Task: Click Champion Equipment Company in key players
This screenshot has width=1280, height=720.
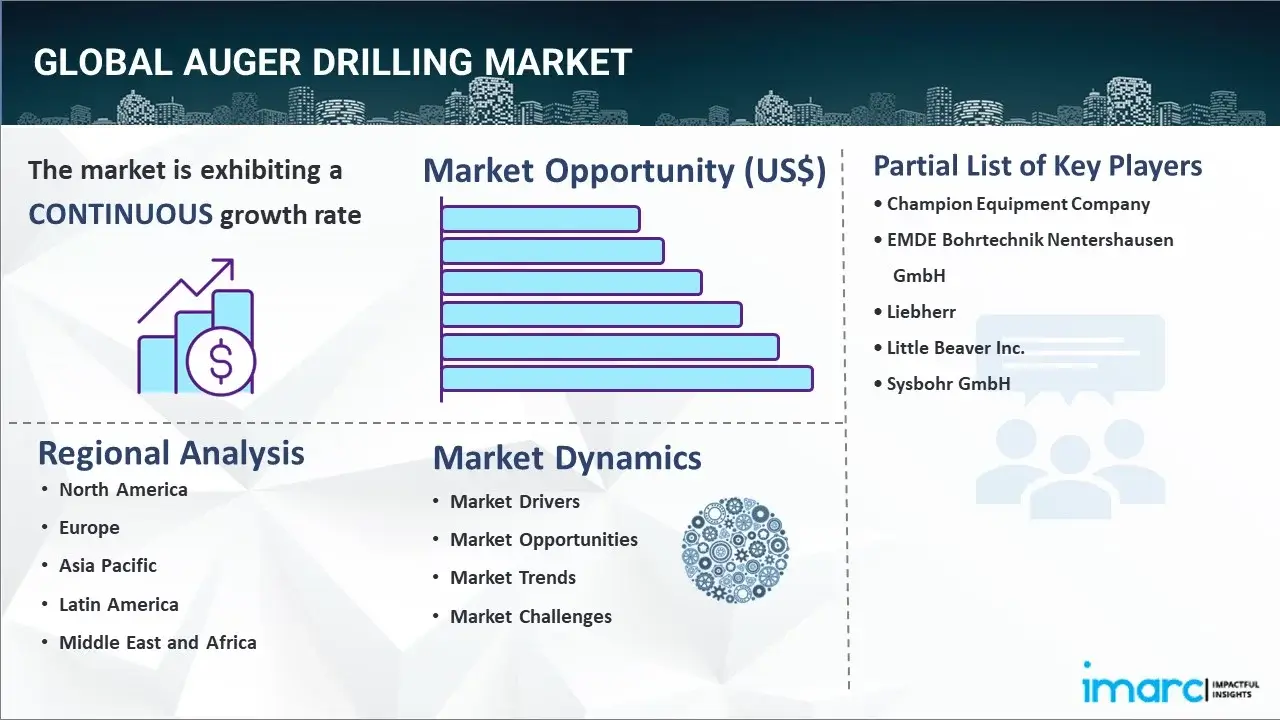Action: click(x=1018, y=204)
